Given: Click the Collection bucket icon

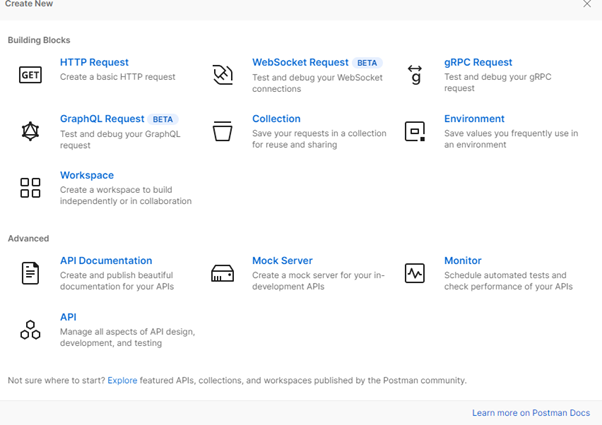Looking at the screenshot, I should (x=223, y=131).
